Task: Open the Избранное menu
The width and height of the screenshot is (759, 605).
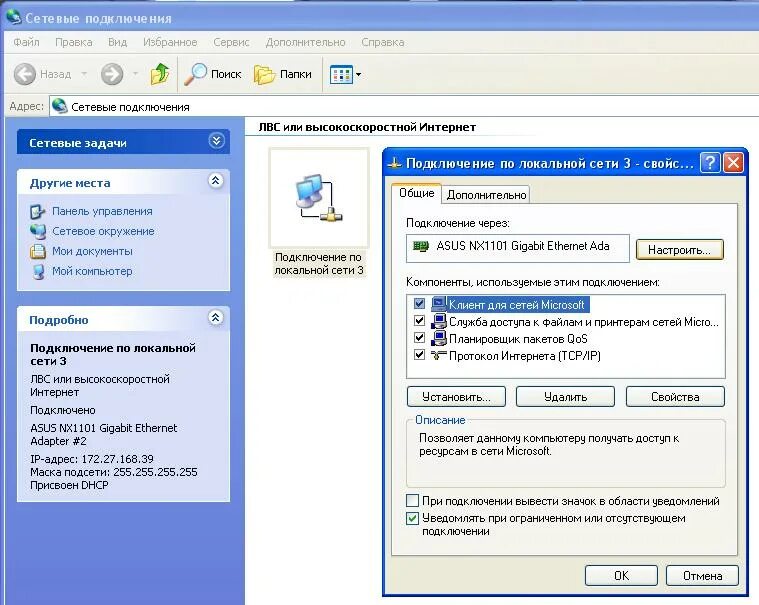Action: click(x=170, y=42)
